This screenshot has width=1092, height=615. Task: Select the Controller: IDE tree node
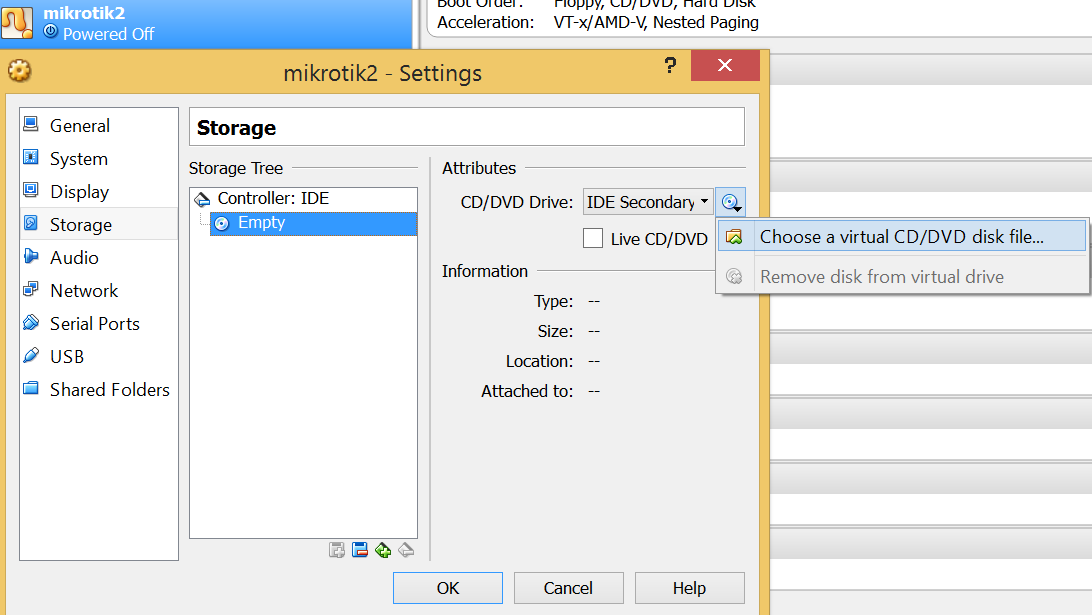(304, 198)
